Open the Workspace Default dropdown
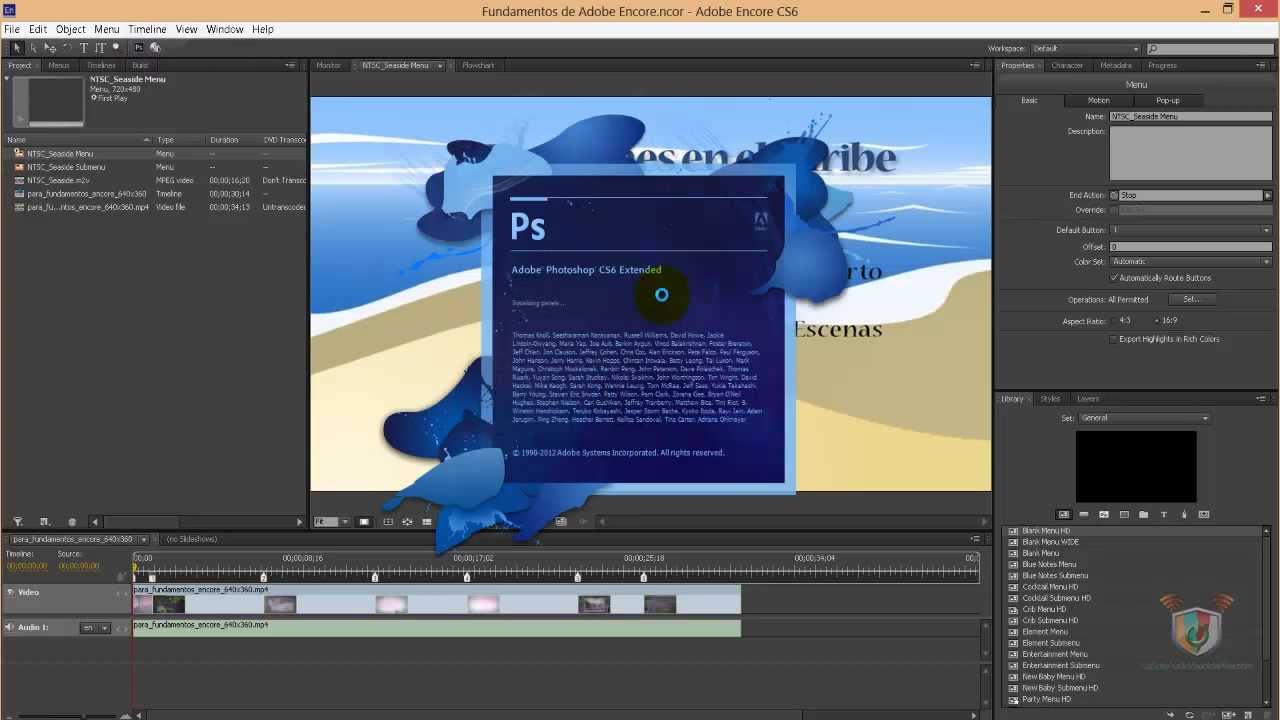This screenshot has width=1280, height=720. (1085, 48)
